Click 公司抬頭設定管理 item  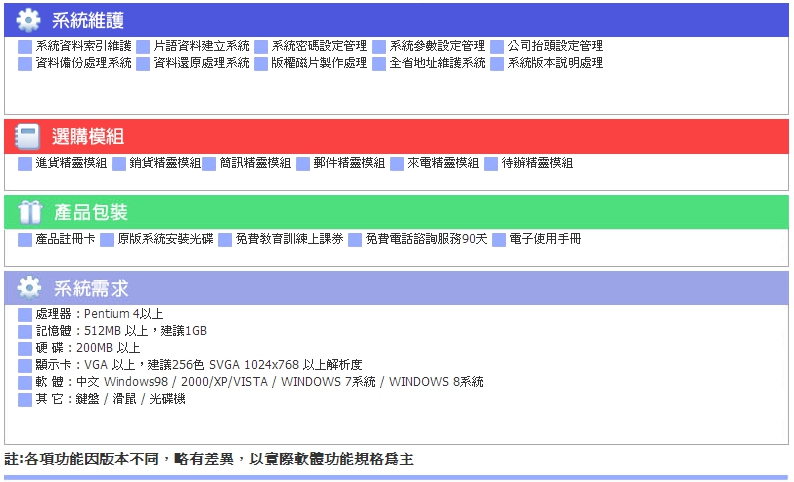click(555, 46)
